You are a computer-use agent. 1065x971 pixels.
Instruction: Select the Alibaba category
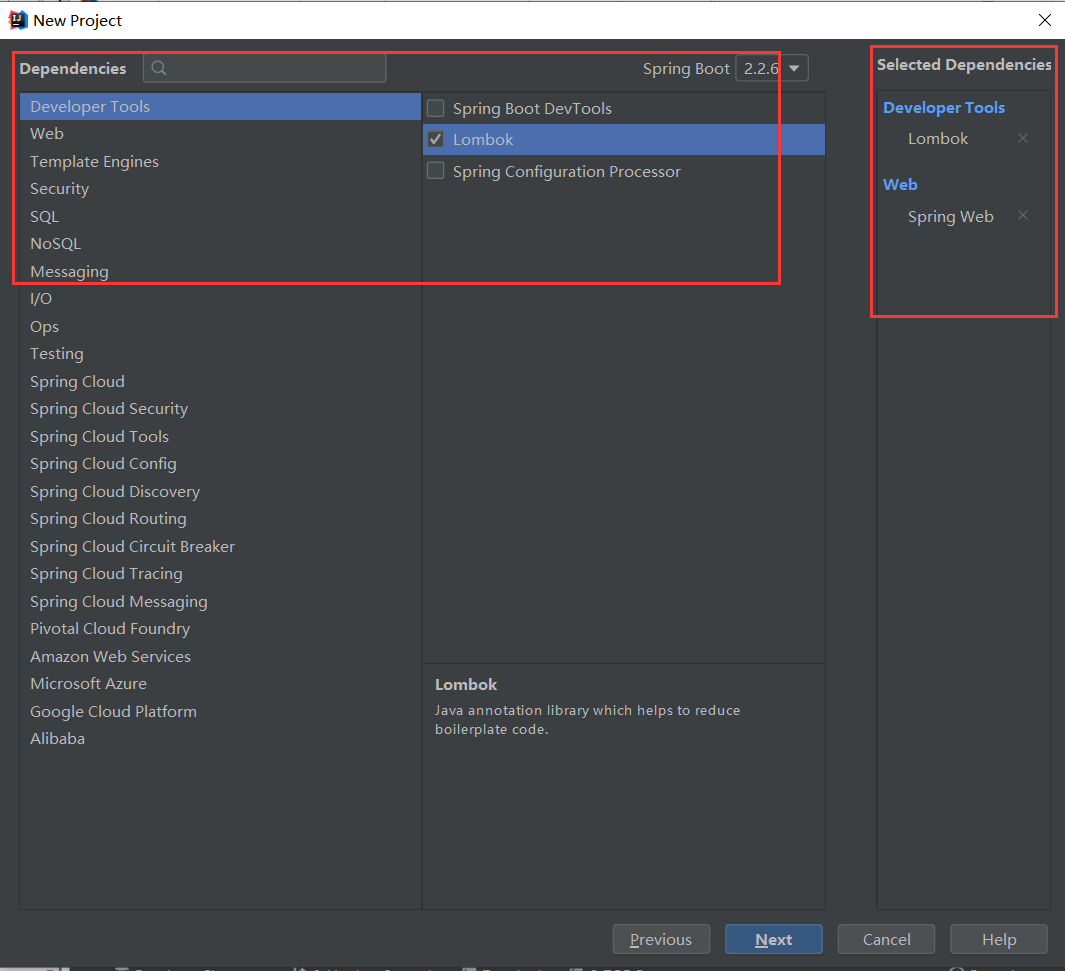coord(220,739)
